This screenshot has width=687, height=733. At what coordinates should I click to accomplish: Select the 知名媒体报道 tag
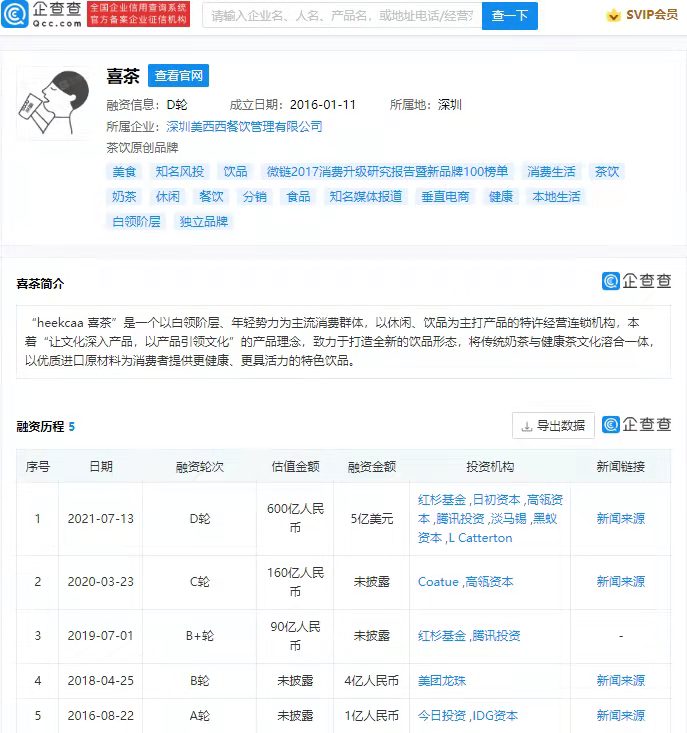365,196
